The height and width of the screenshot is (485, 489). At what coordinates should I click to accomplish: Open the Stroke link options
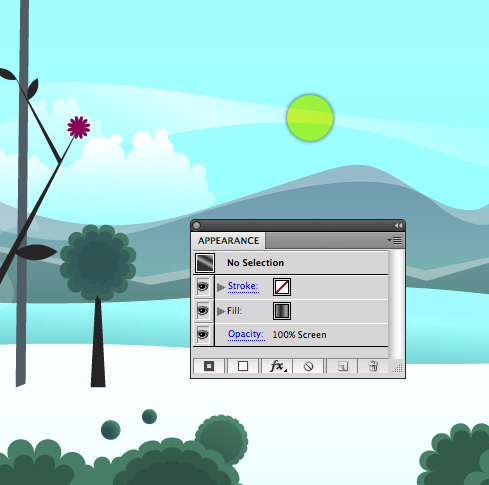point(243,286)
